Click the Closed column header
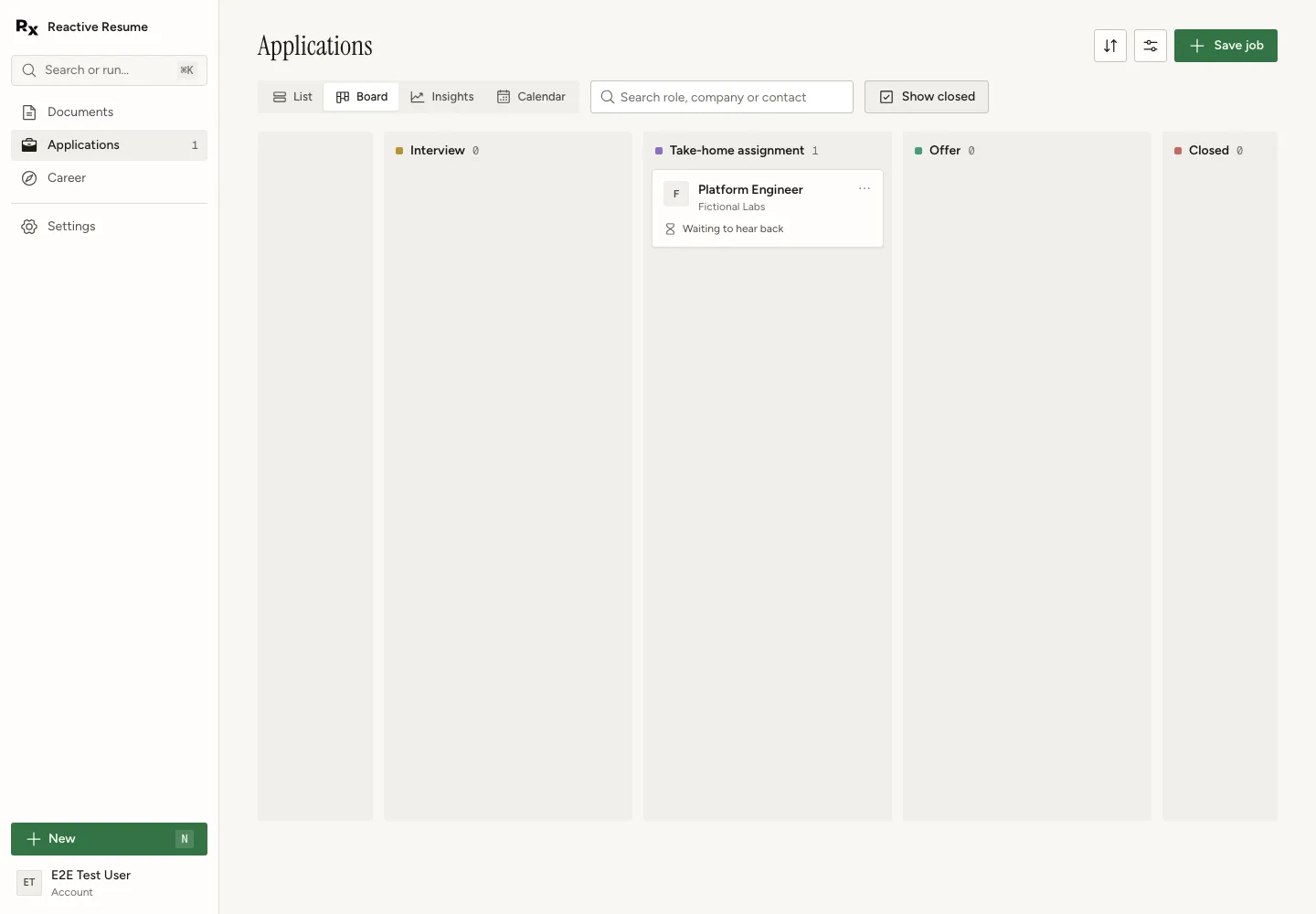Screen dimensions: 1316x914 pyautogui.click(x=1208, y=151)
